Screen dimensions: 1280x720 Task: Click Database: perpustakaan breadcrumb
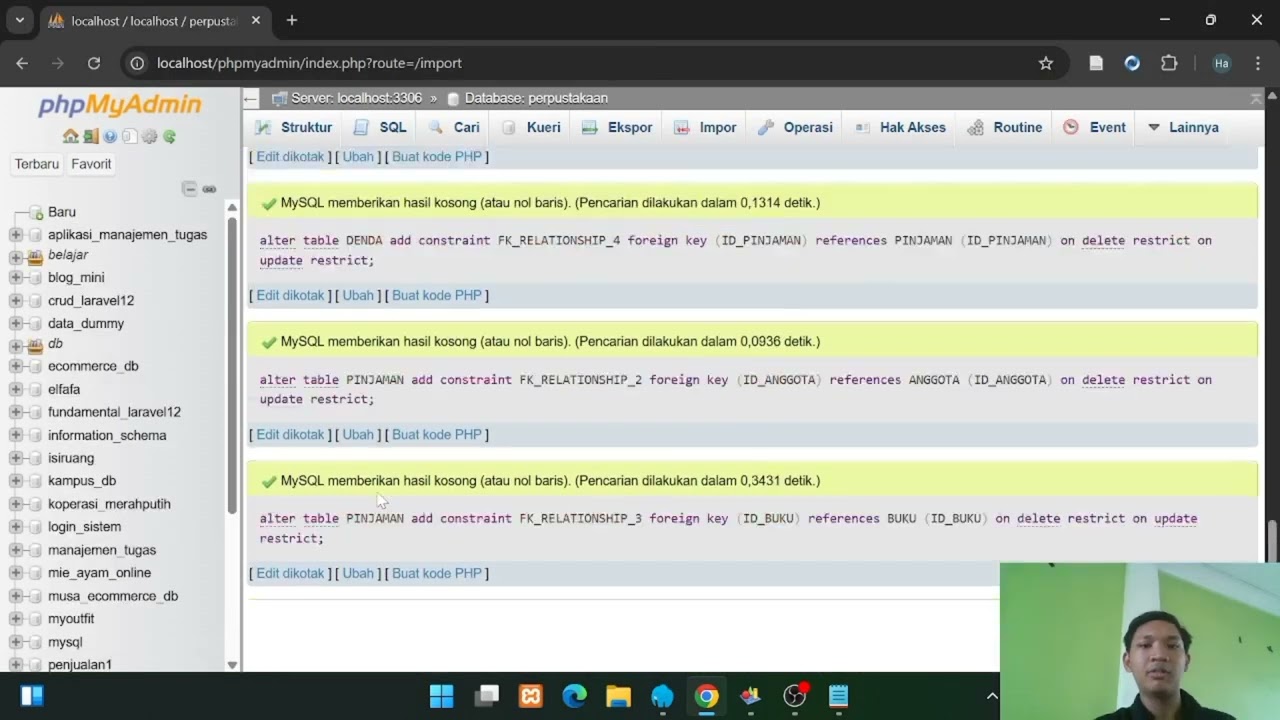(x=536, y=98)
